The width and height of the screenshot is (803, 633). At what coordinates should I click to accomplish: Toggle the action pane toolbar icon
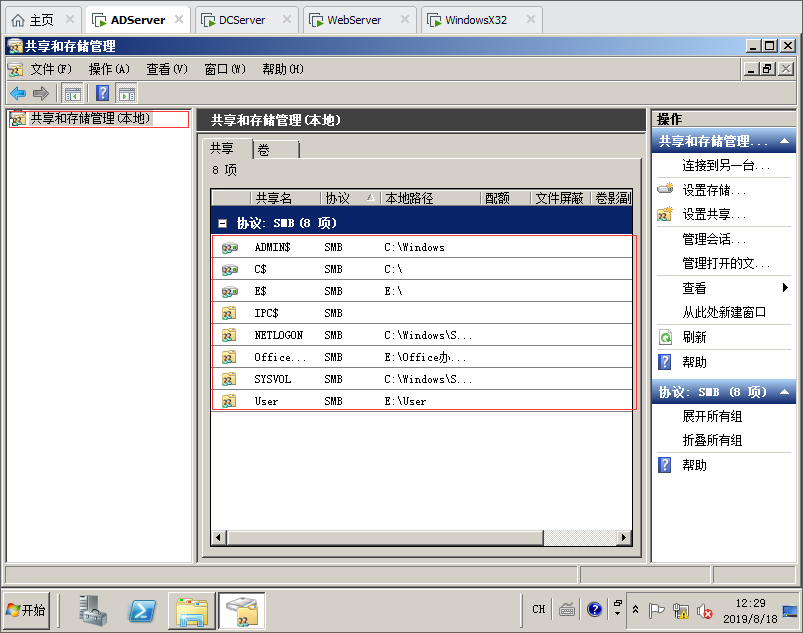pos(126,94)
